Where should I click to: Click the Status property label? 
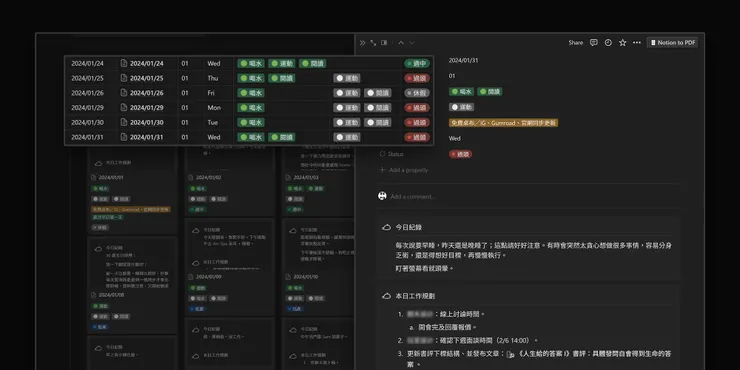tap(395, 154)
